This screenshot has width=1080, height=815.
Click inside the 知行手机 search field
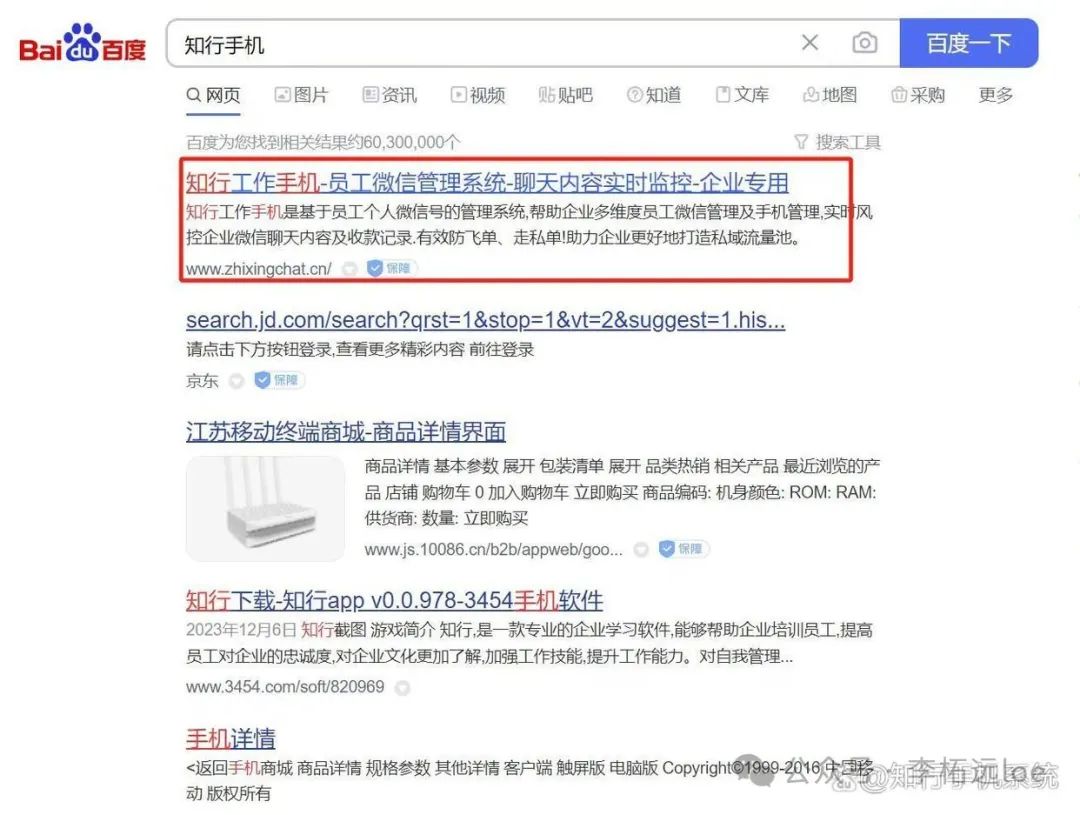pyautogui.click(x=482, y=44)
